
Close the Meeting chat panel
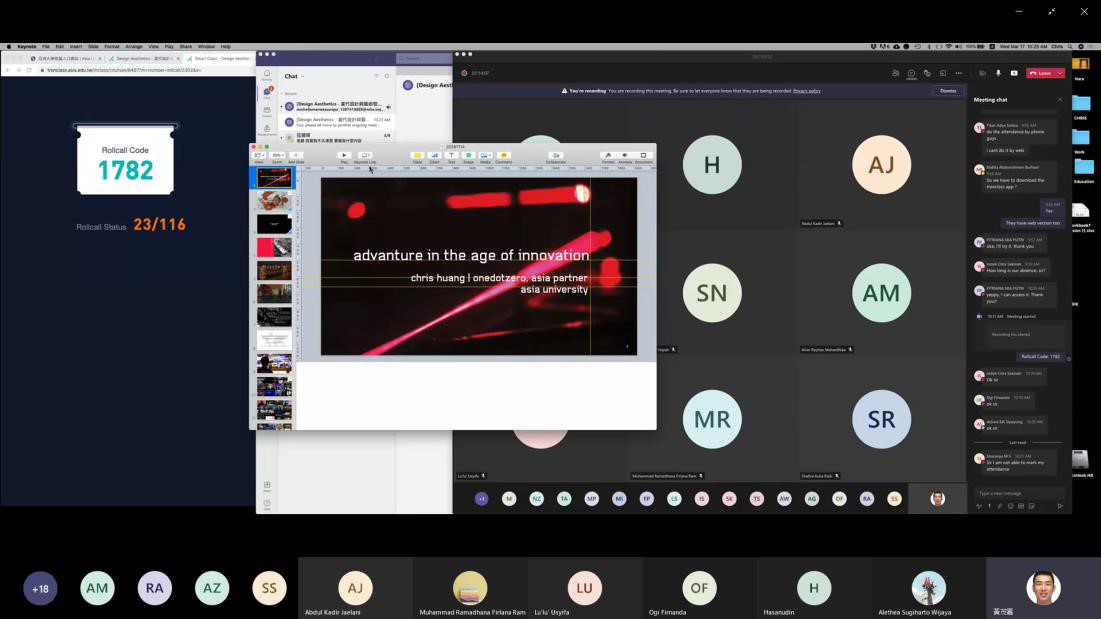(x=1060, y=100)
